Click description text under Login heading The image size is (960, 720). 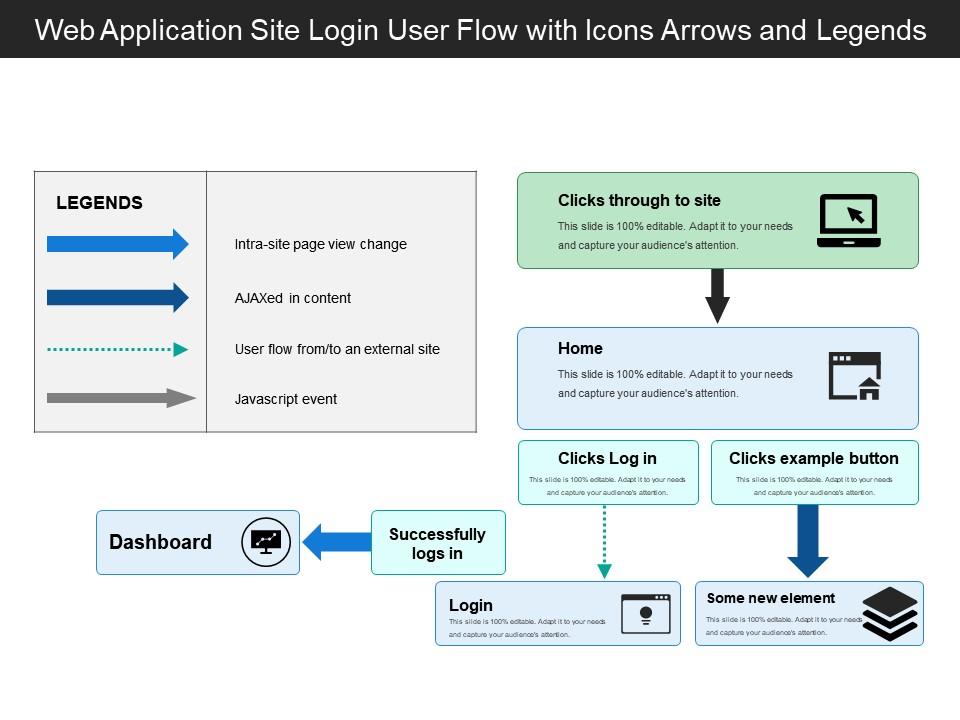pos(527,628)
